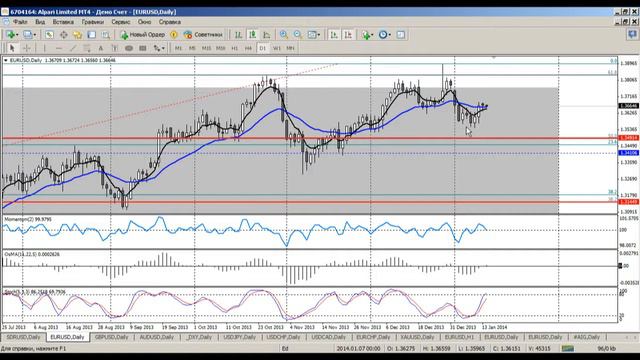Toggle Советники expert advisors button
The image size is (640, 360).
click(x=203, y=35)
